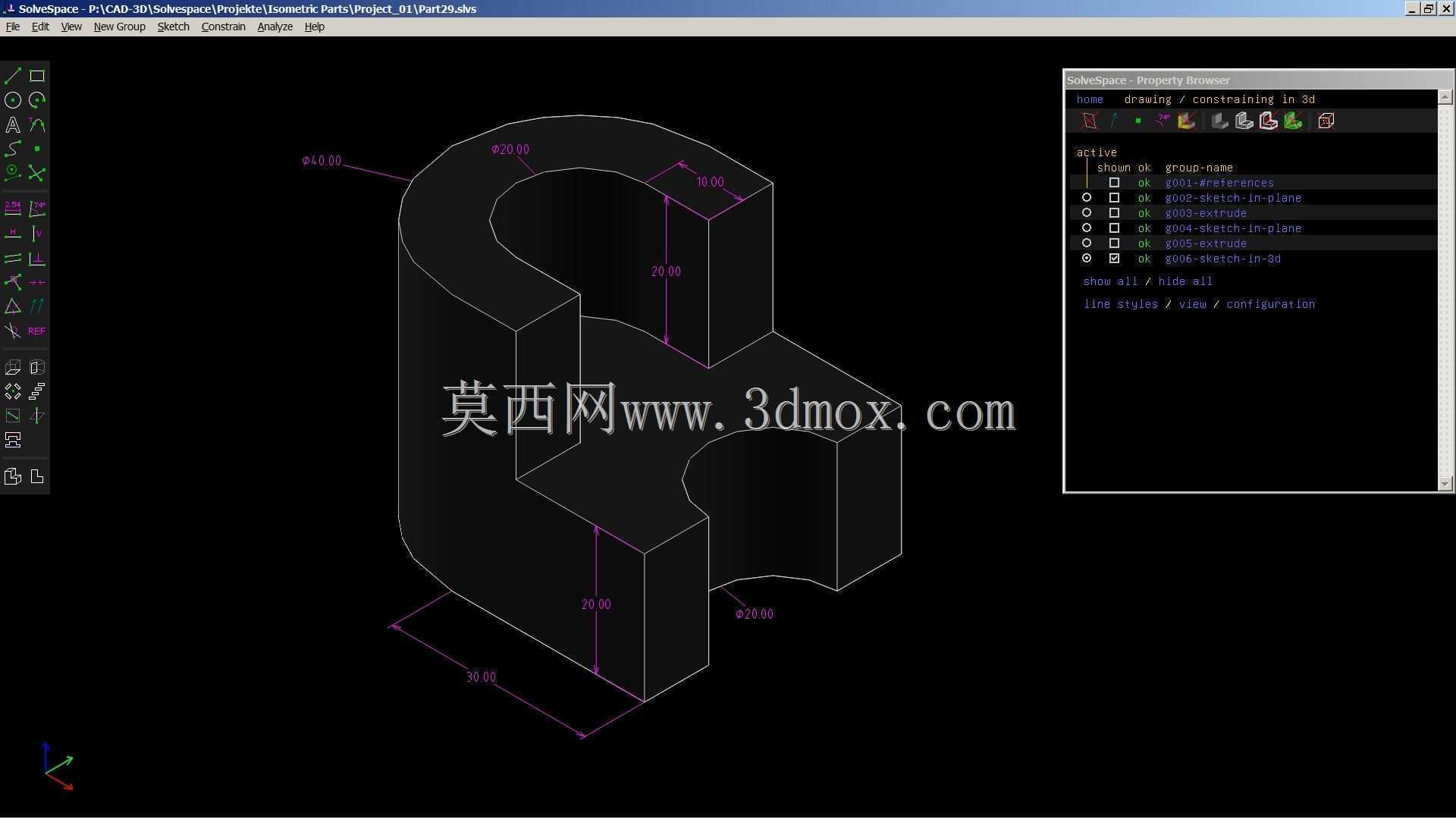Select the arc of a circle tool
This screenshot has height=819, width=1456.
point(37,100)
